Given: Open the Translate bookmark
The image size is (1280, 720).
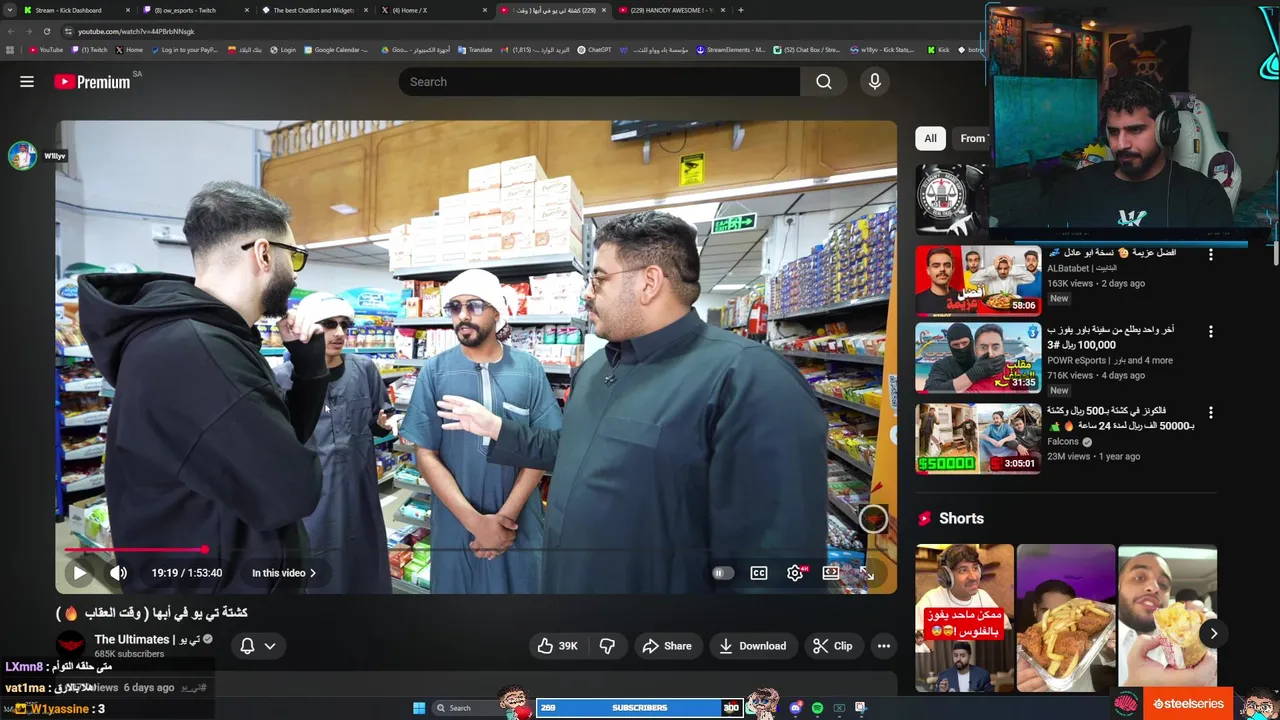Looking at the screenshot, I should [x=475, y=50].
